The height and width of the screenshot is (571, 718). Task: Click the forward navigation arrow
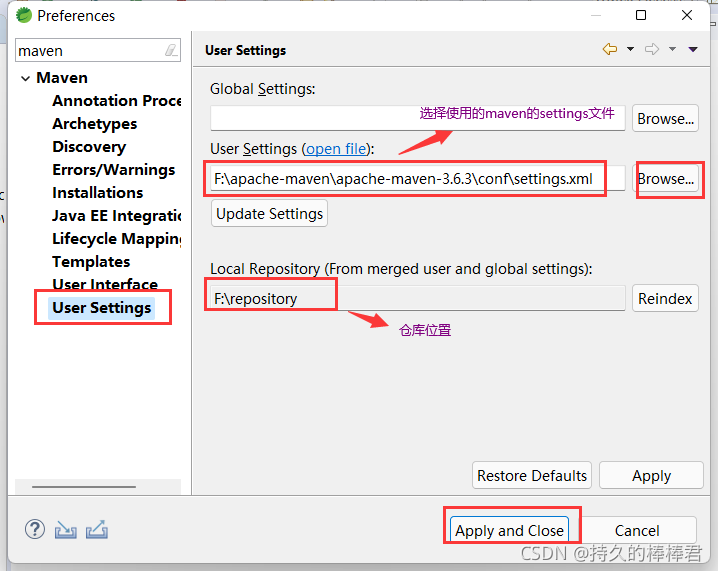(652, 49)
